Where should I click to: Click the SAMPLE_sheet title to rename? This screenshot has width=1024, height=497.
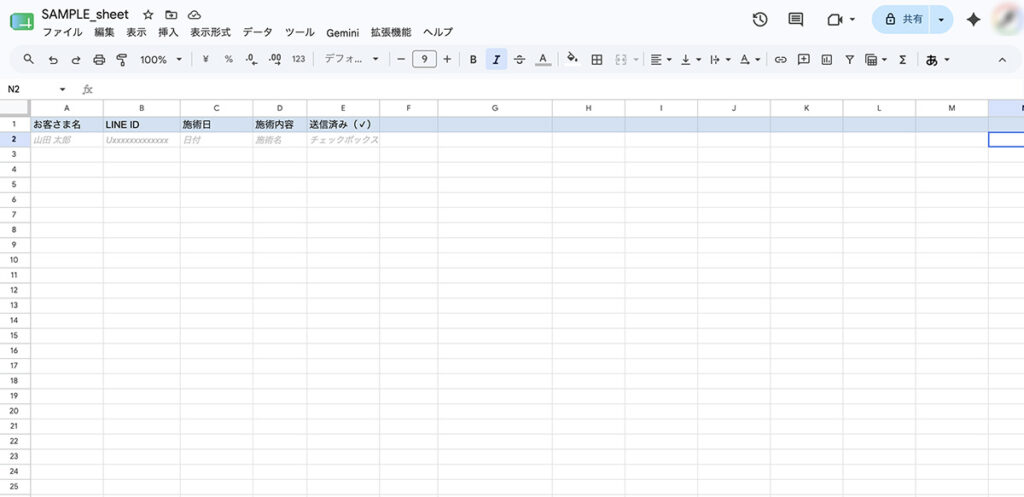tap(85, 14)
